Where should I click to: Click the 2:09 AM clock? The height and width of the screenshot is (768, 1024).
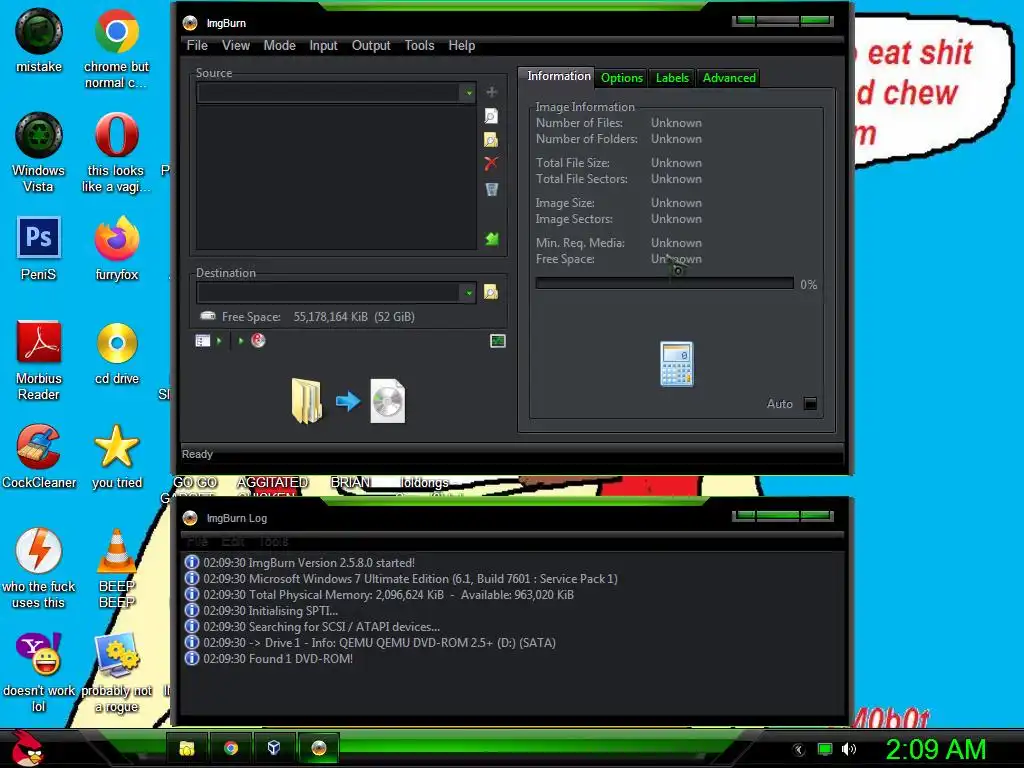pos(935,749)
